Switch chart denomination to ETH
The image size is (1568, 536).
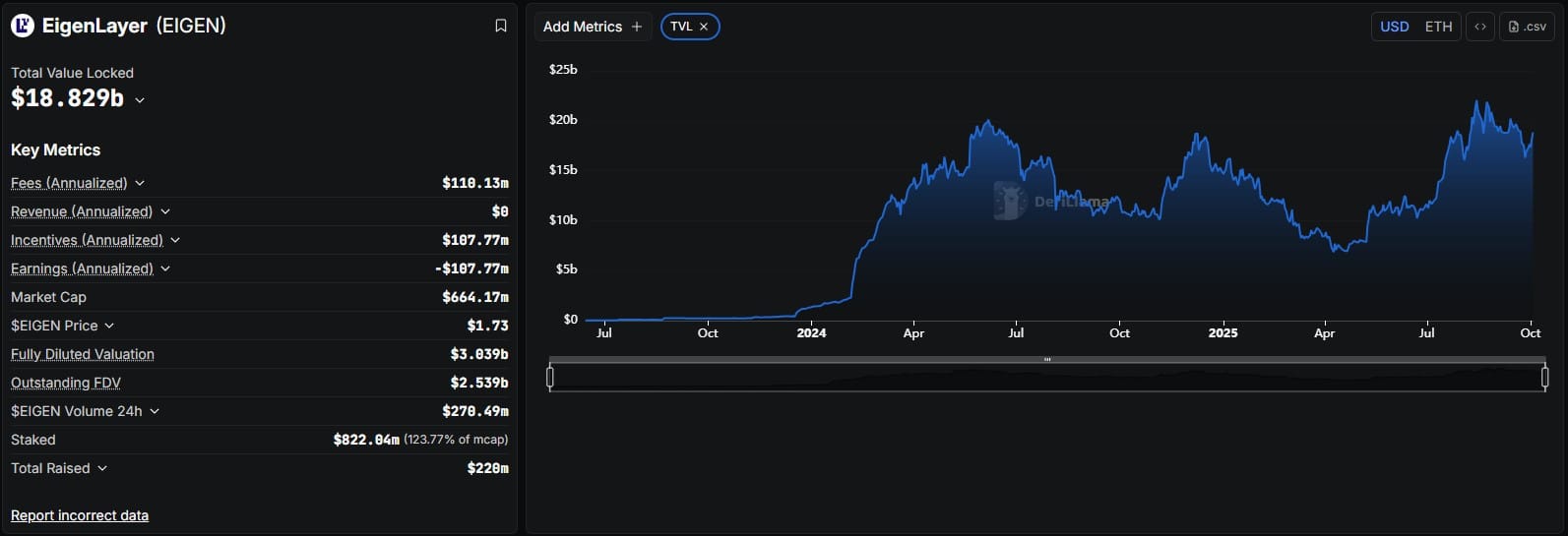pos(1438,27)
